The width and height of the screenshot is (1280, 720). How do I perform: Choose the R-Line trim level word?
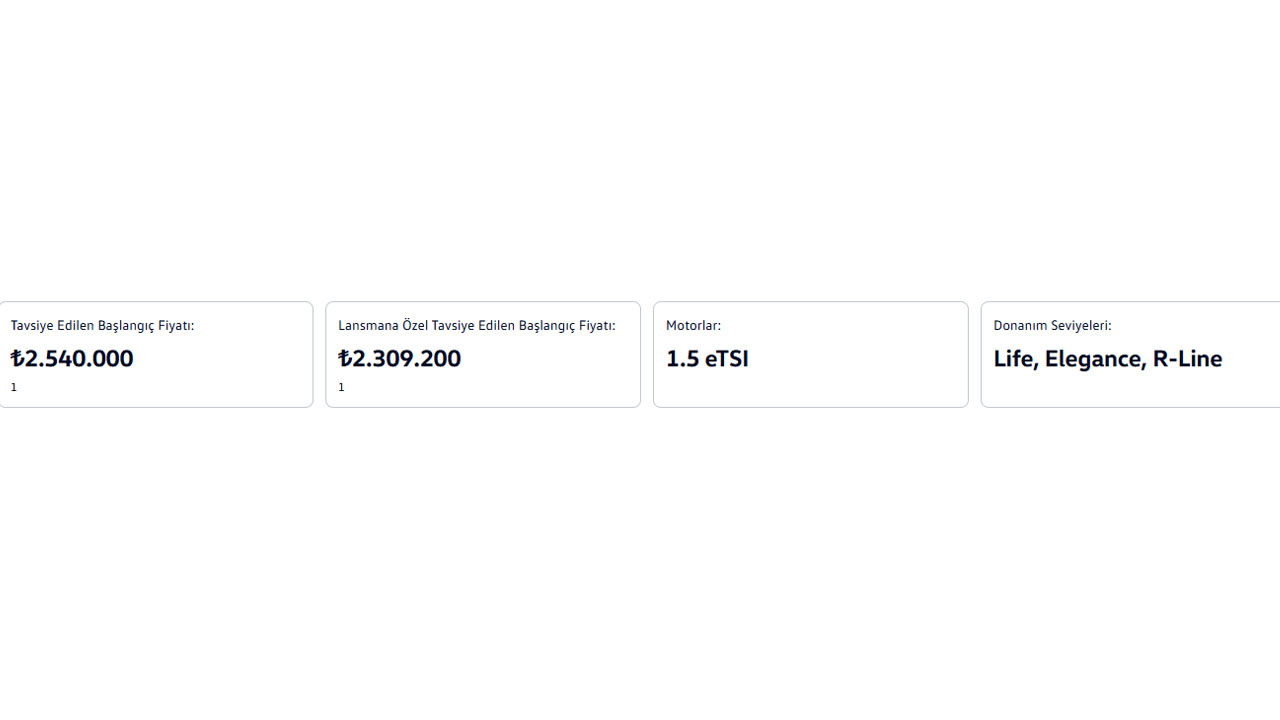tap(1187, 358)
